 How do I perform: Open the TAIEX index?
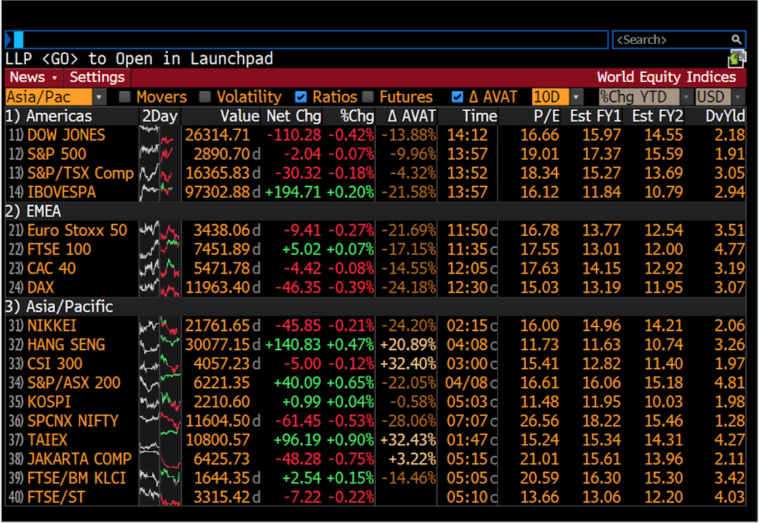click(x=47, y=440)
